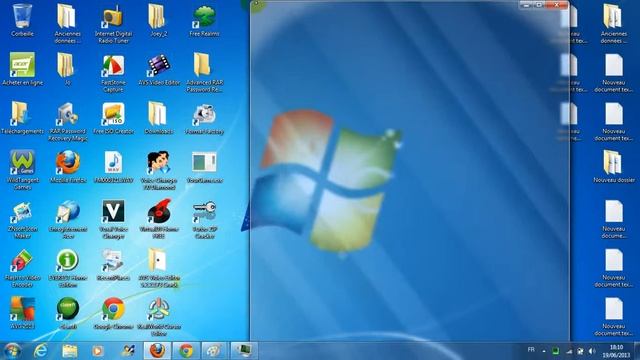Open the volume control in tray
The height and width of the screenshot is (360, 640).
tap(592, 351)
